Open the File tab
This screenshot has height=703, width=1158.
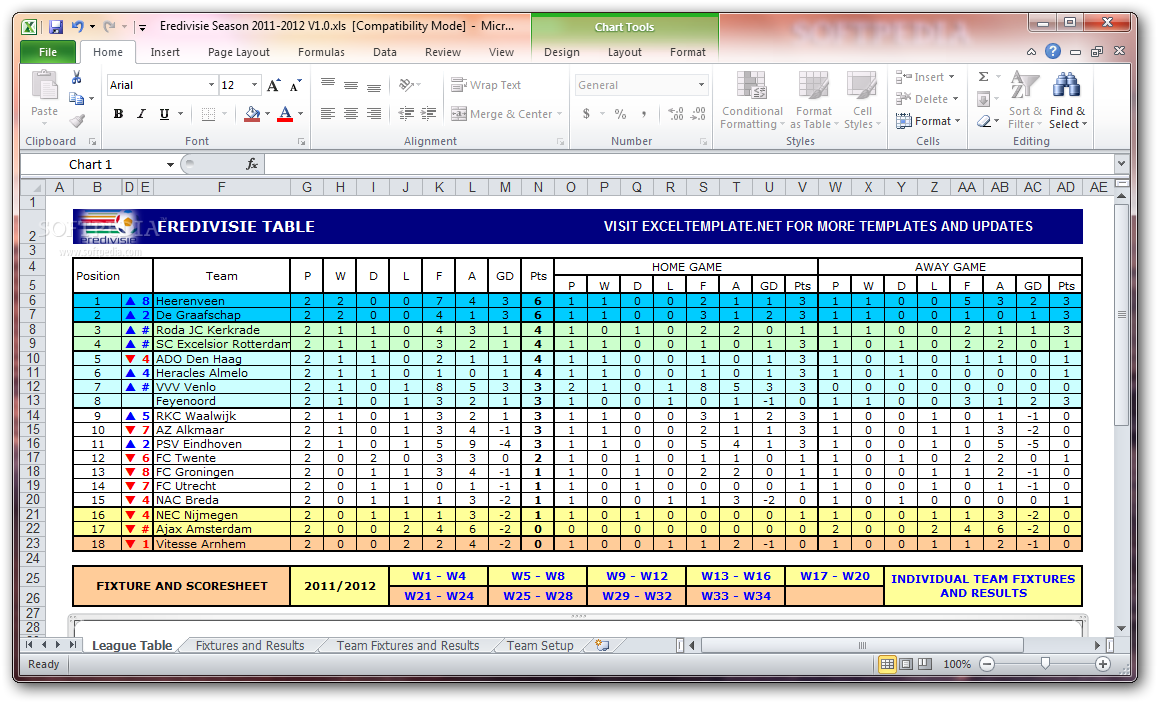(x=48, y=52)
